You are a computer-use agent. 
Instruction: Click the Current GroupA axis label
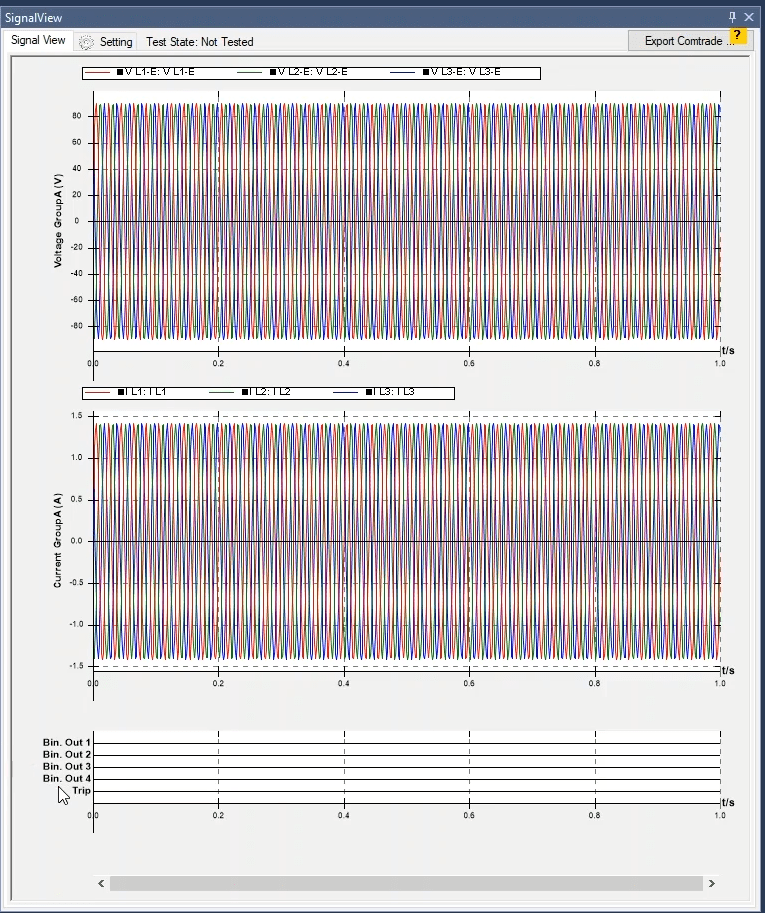(x=58, y=541)
